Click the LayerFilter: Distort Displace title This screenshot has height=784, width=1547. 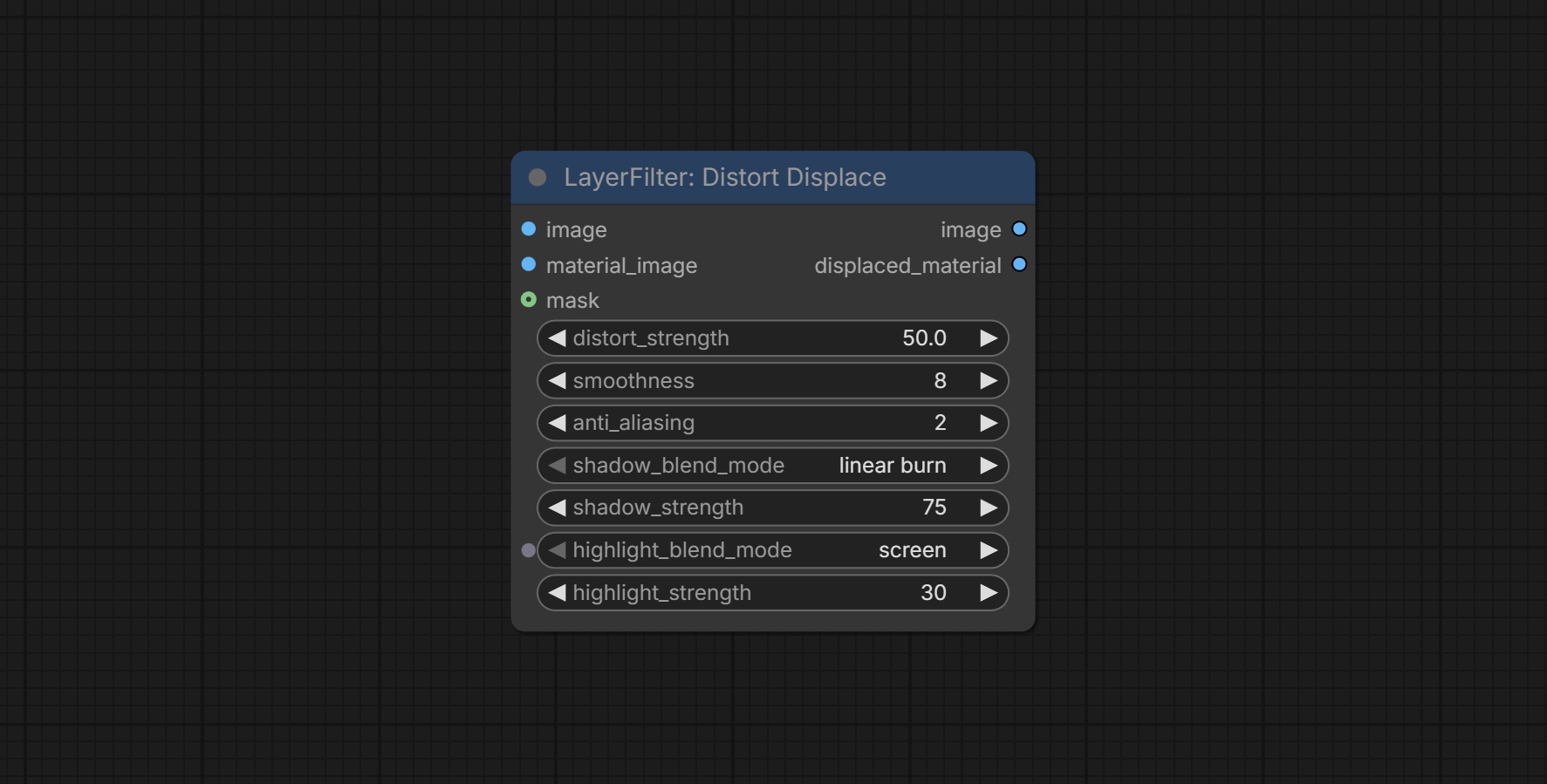coord(724,178)
